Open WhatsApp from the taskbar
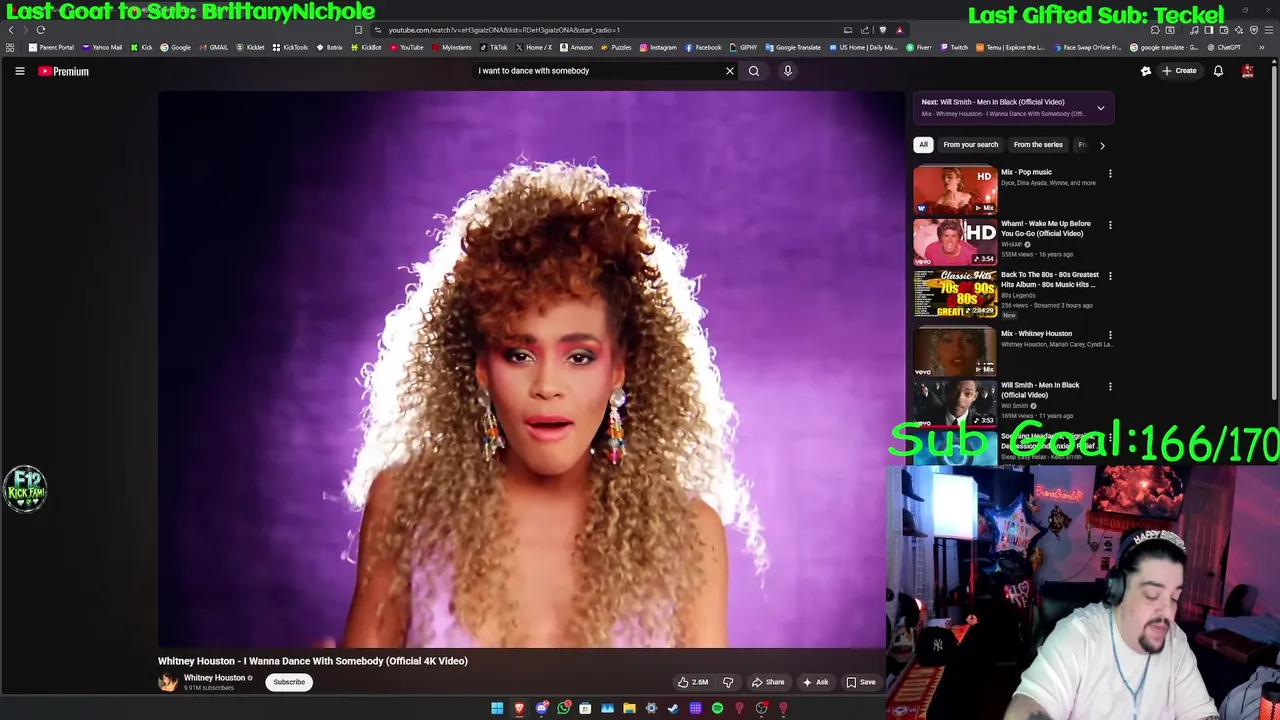The height and width of the screenshot is (720, 1280). [563, 708]
